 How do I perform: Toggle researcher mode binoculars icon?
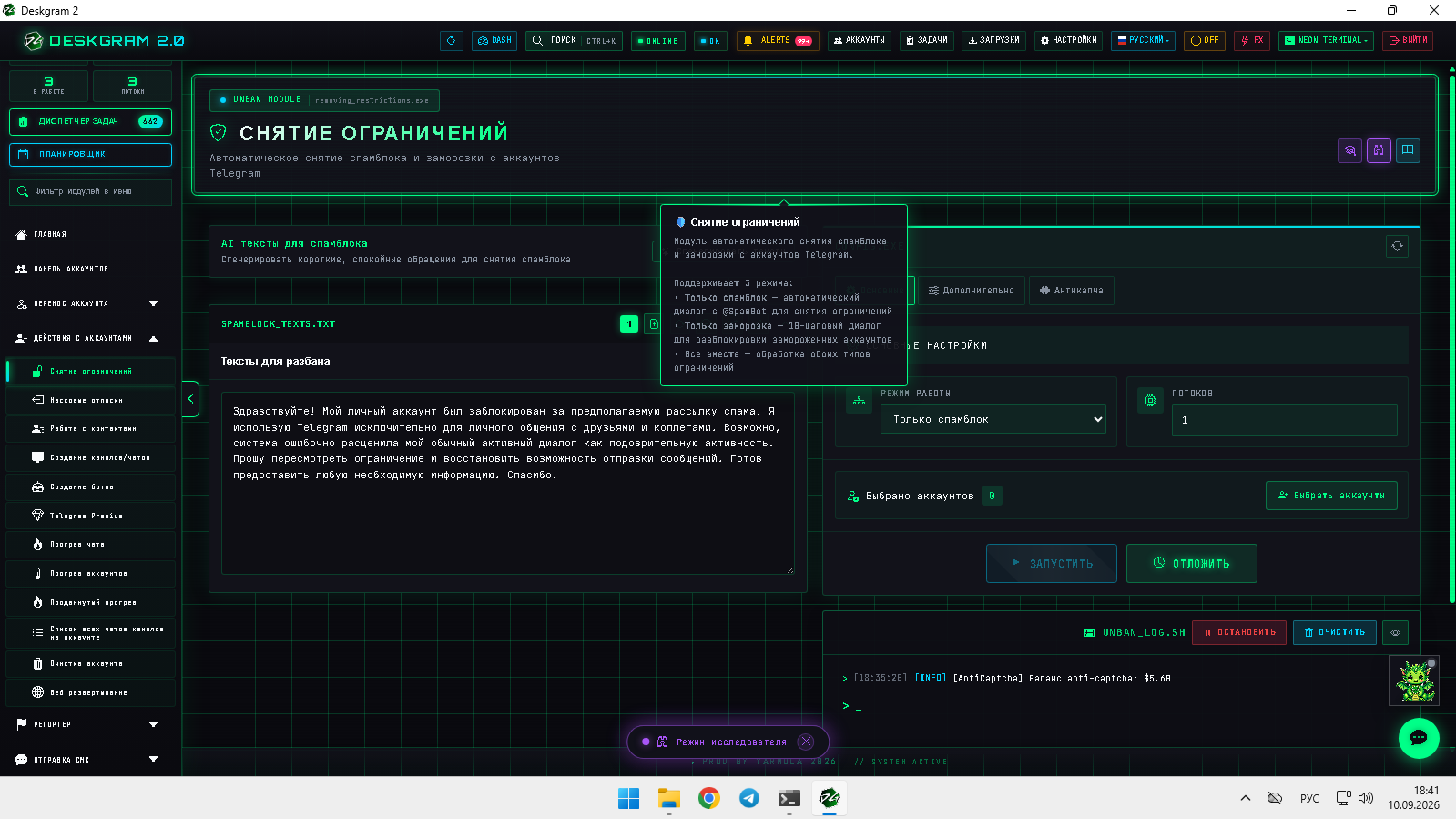1379,150
